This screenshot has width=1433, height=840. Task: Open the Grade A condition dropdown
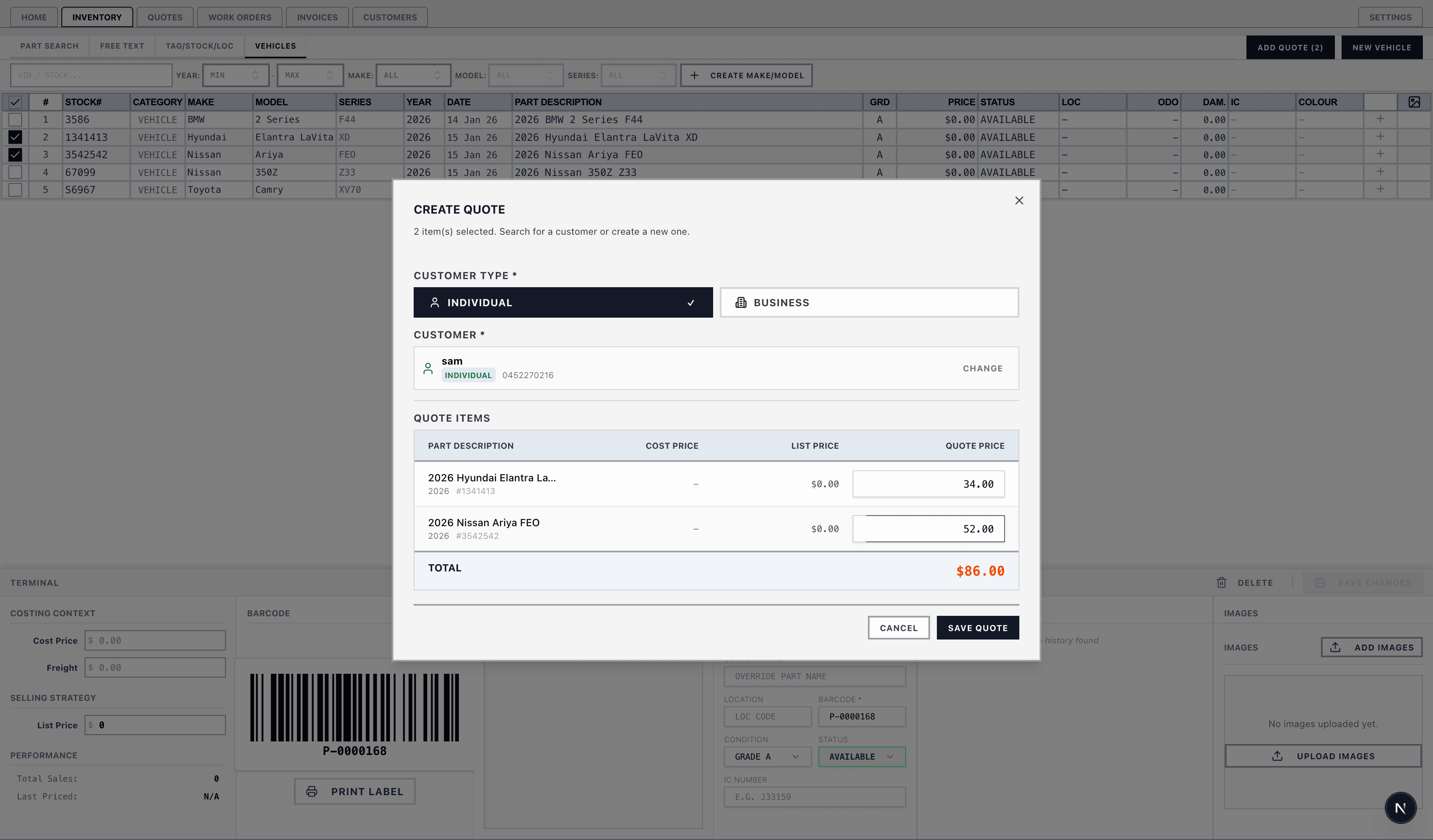(x=767, y=756)
